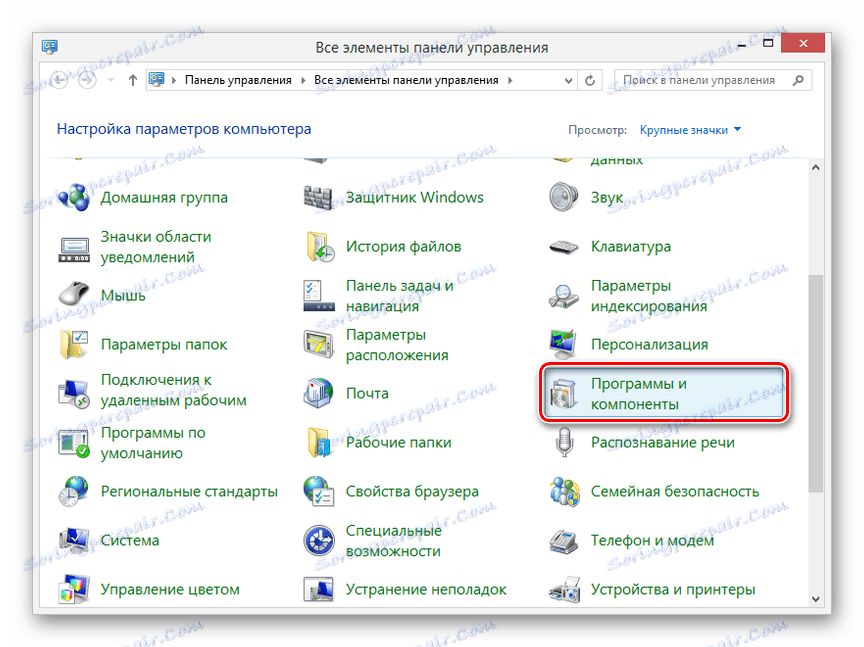Click the Устранение неполадок icon
Image resolution: width=864 pixels, height=647 pixels.
[x=318, y=589]
